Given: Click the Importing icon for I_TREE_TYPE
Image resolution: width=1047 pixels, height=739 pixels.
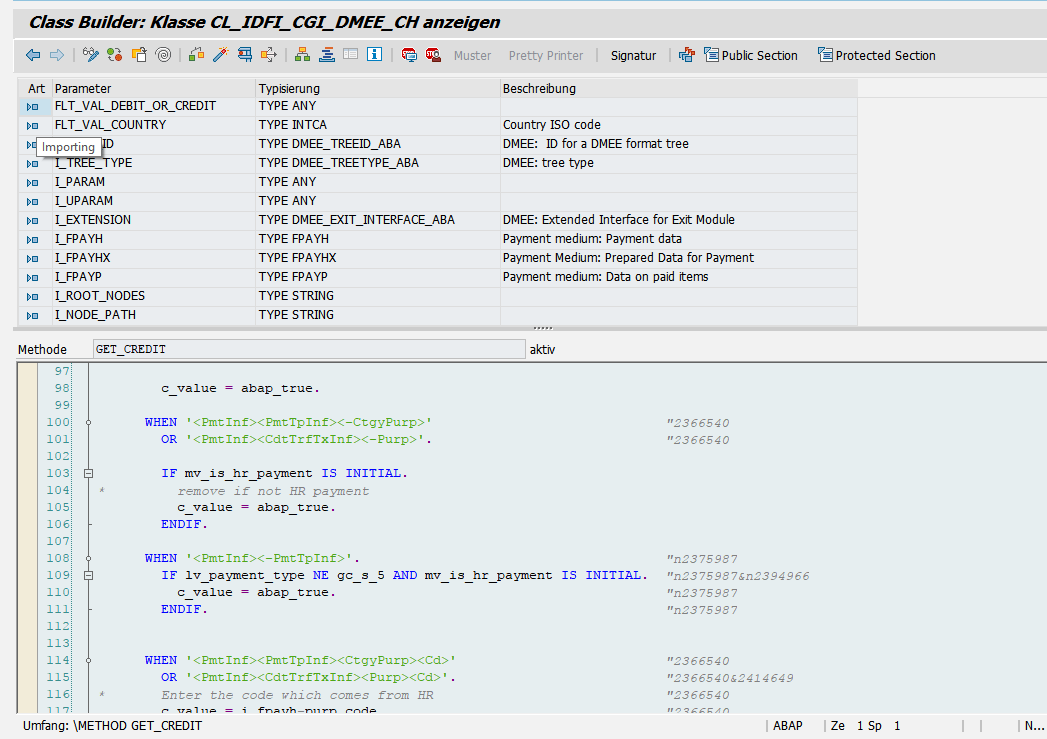Looking at the screenshot, I should tap(32, 164).
